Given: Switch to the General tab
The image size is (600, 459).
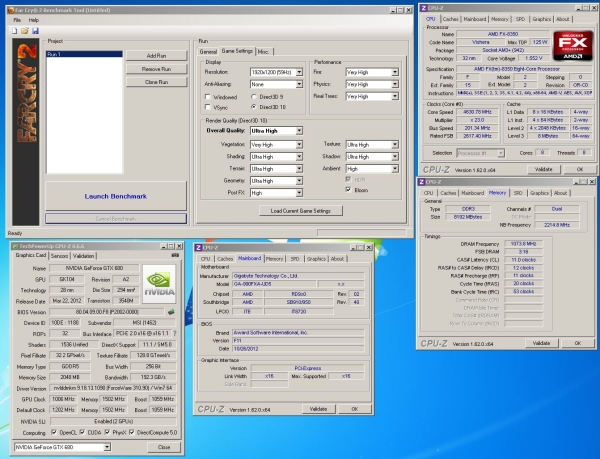Looking at the screenshot, I should [x=208, y=52].
